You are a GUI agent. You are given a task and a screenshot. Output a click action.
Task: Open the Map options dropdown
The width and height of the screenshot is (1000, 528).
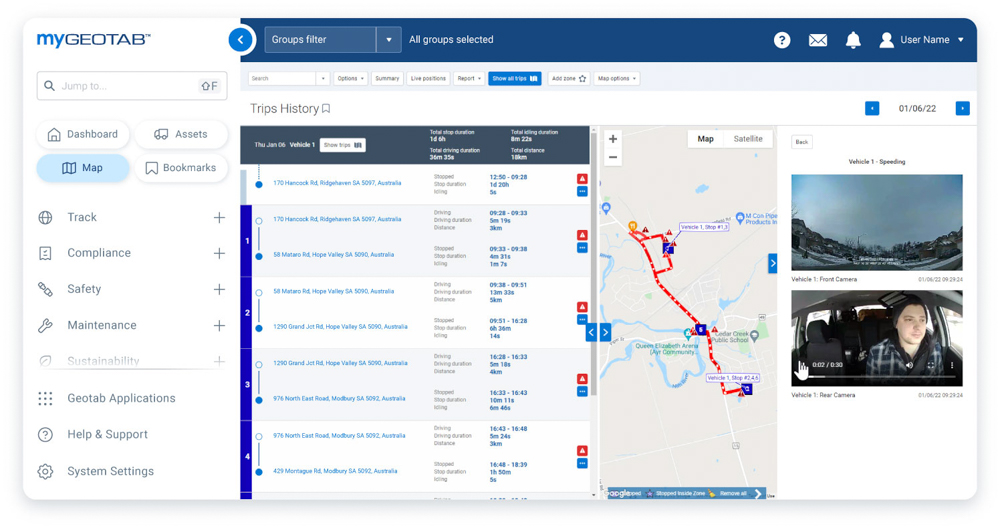coord(617,78)
